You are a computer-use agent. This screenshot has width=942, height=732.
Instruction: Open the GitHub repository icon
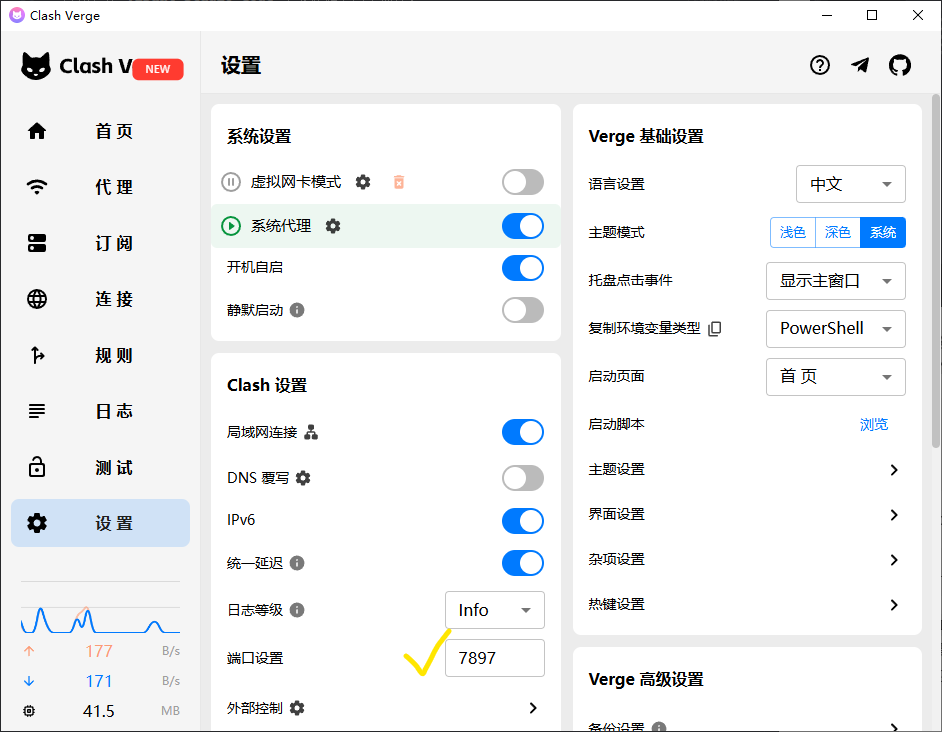(900, 66)
